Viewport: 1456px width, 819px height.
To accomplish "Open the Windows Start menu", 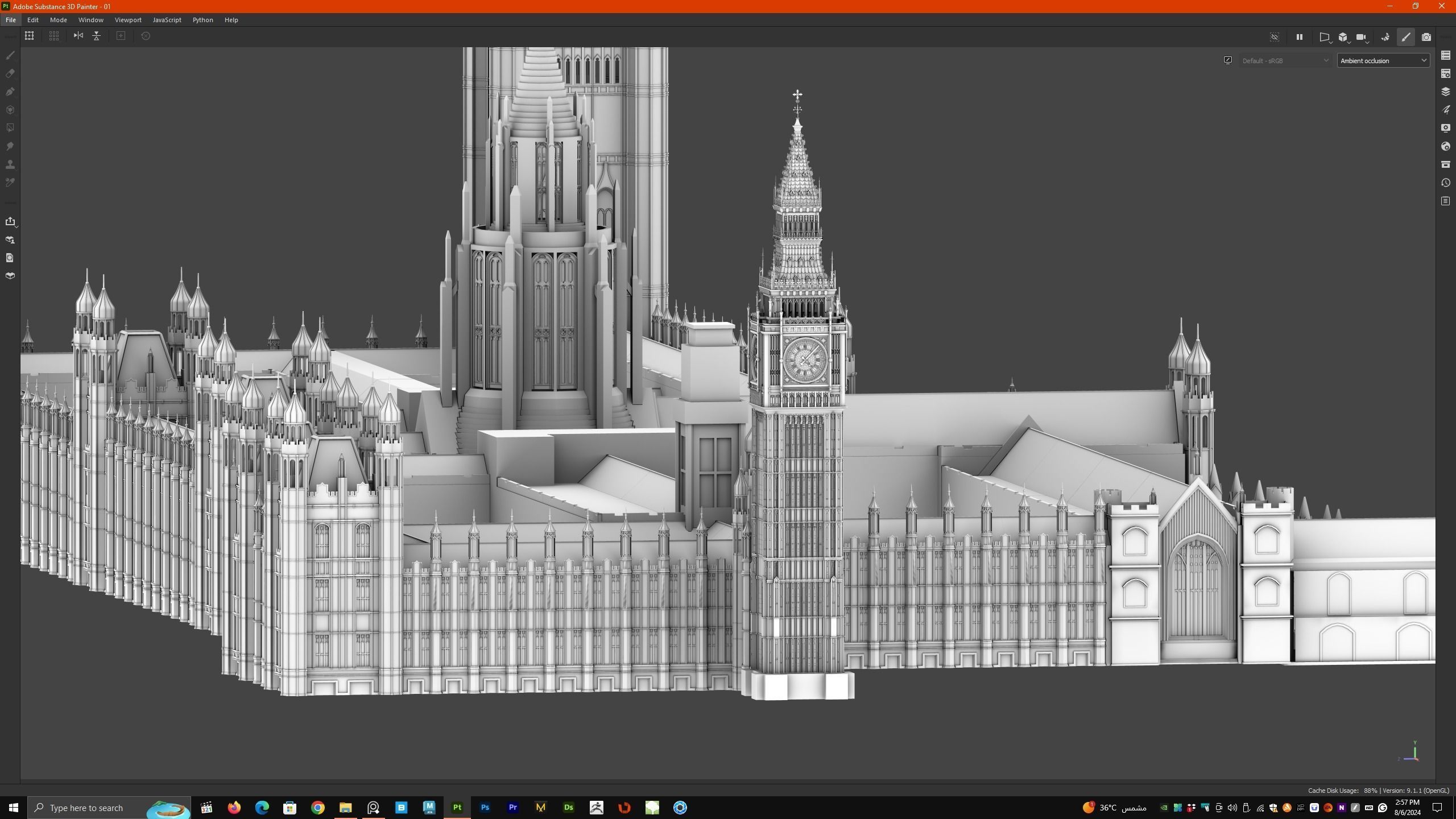I will [14, 808].
